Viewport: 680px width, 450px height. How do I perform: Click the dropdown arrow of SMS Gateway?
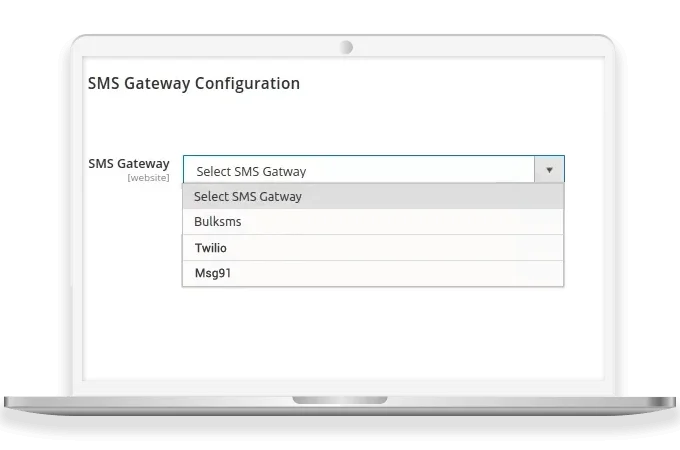coord(549,170)
